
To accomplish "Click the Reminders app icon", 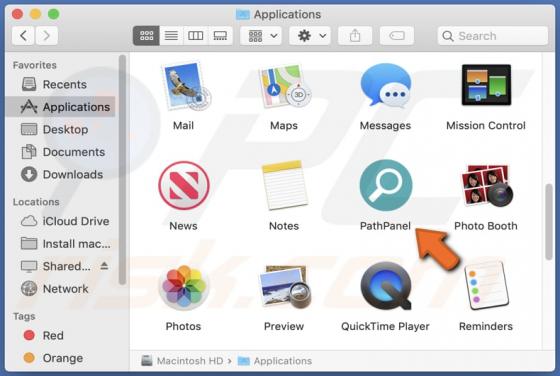I will coord(486,286).
